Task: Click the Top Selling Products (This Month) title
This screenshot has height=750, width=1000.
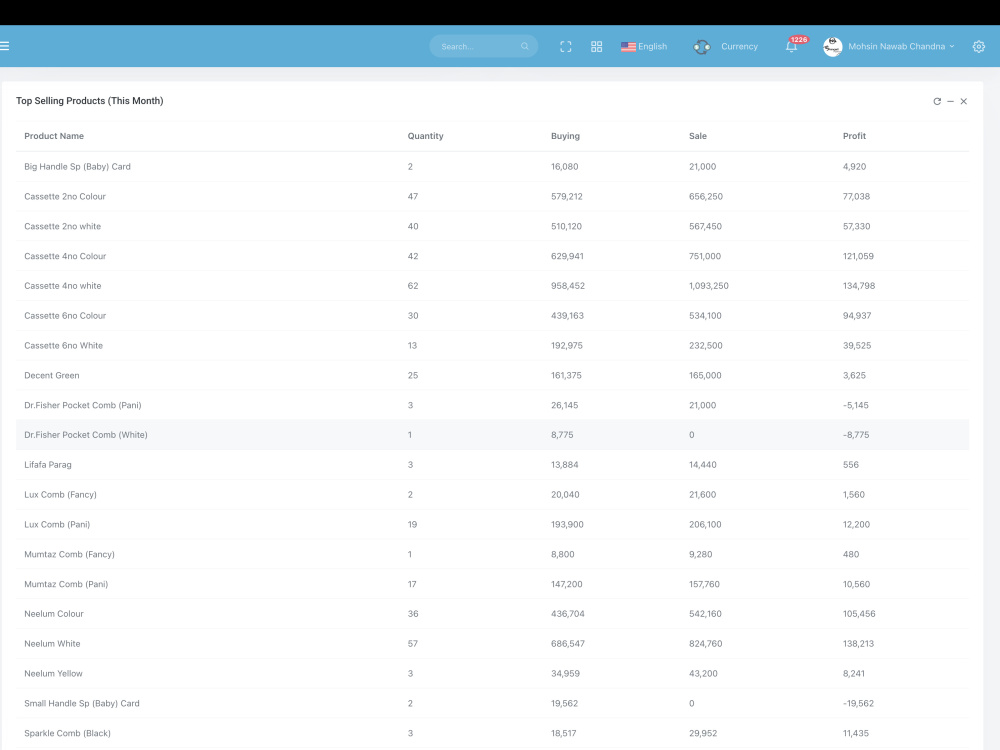Action: pyautogui.click(x=89, y=101)
